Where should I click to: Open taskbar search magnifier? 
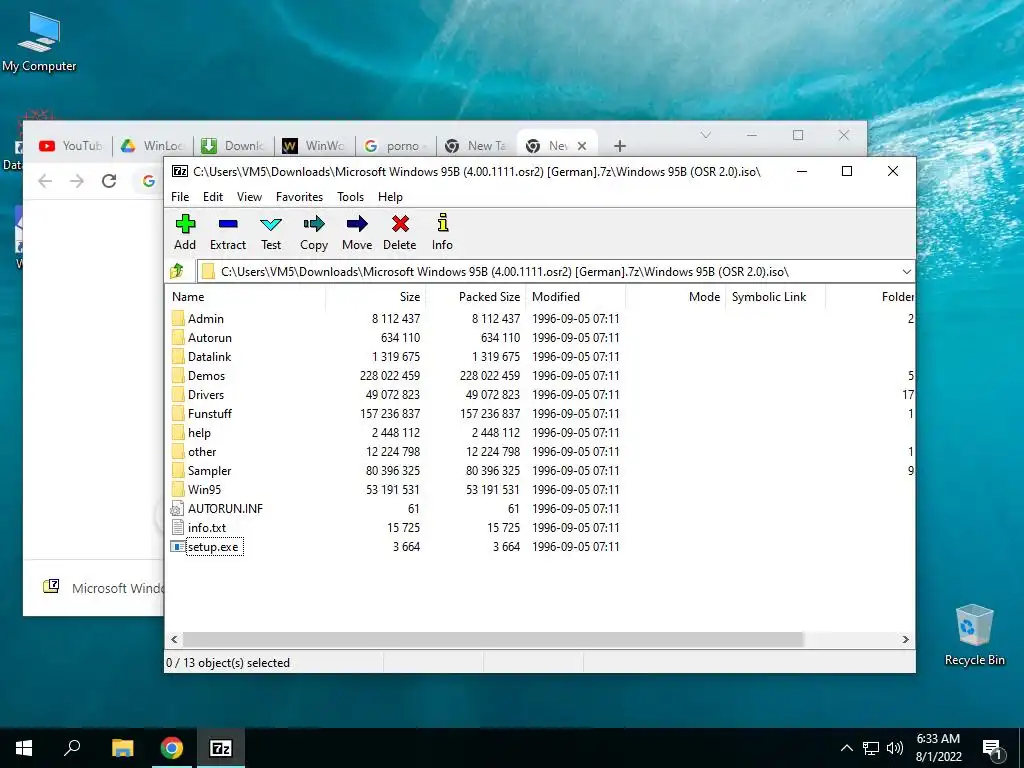[72, 748]
